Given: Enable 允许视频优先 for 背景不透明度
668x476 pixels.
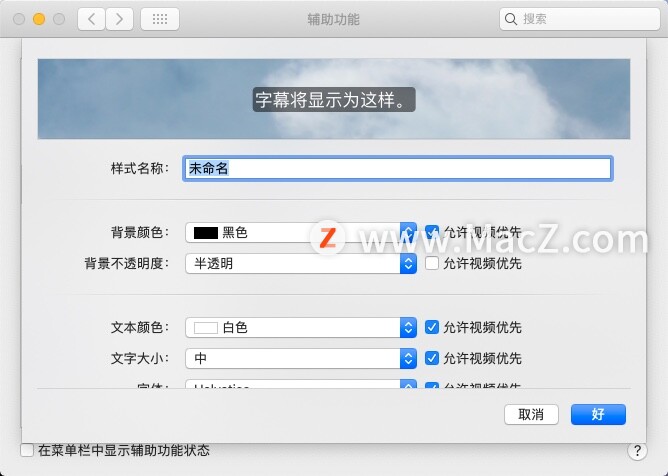Looking at the screenshot, I should pos(432,263).
